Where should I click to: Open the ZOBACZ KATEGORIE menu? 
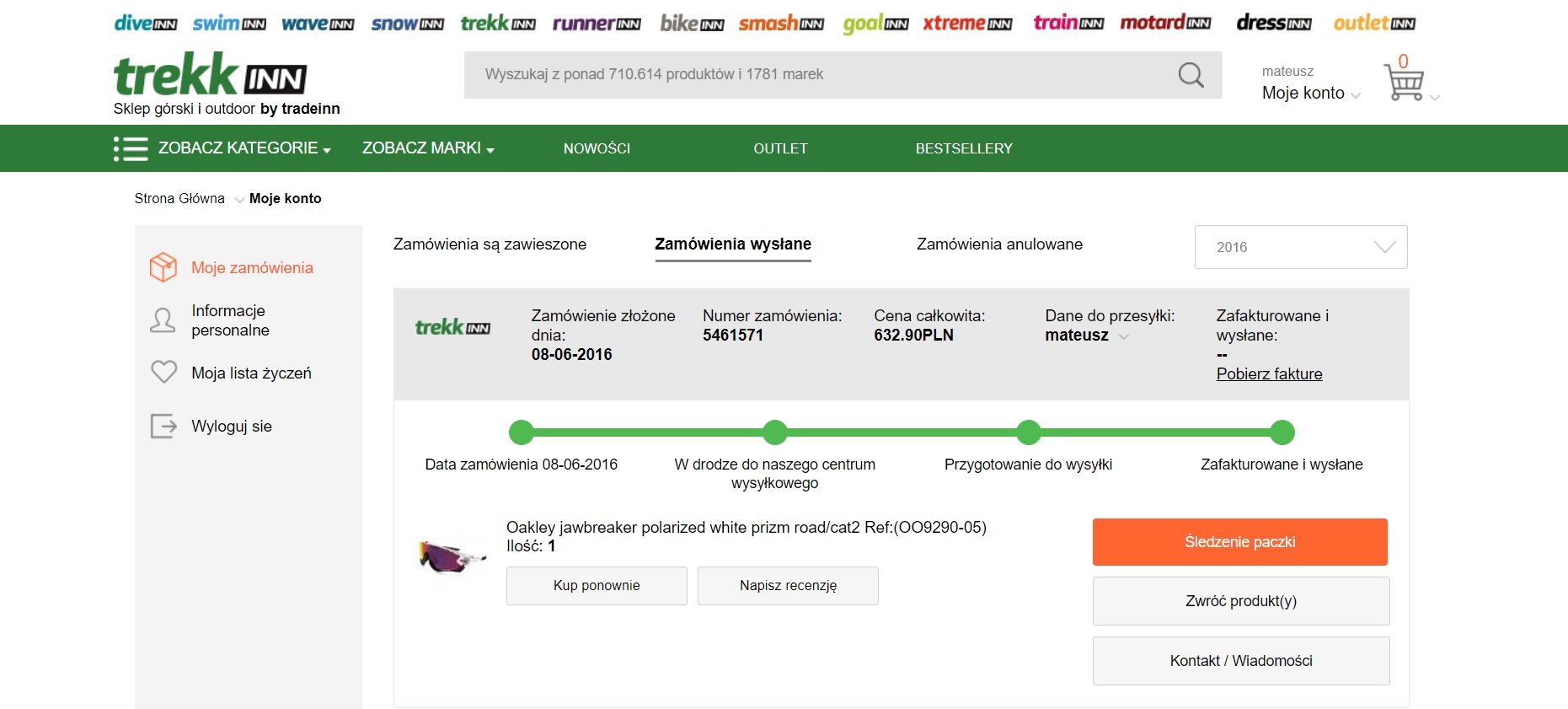click(x=222, y=148)
